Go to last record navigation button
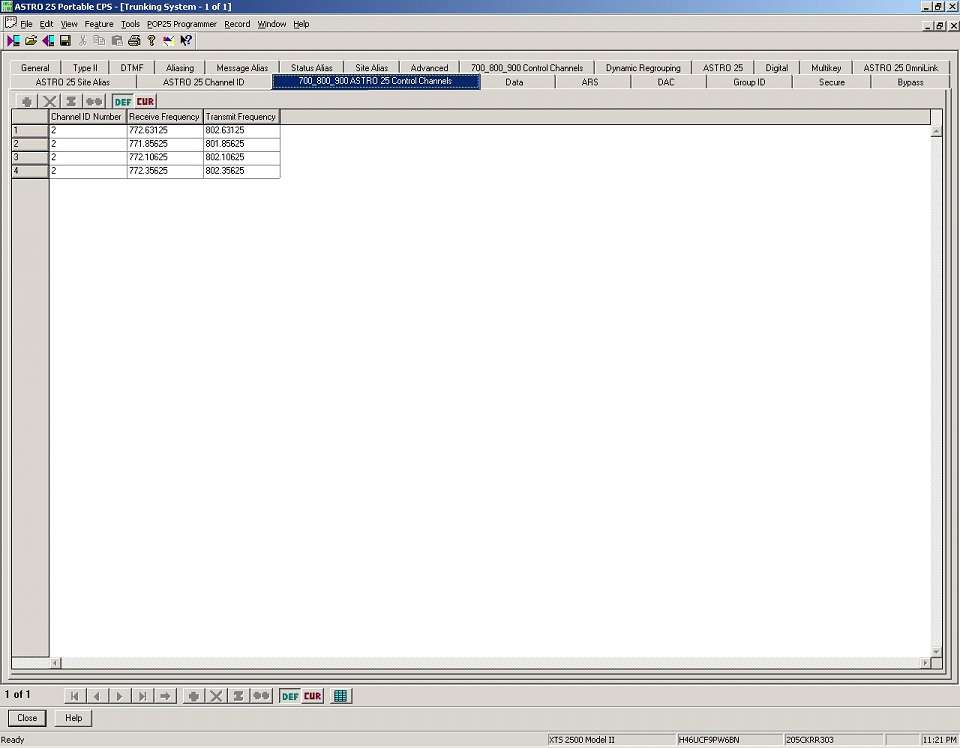Screen dimensions: 960x748 (143, 696)
